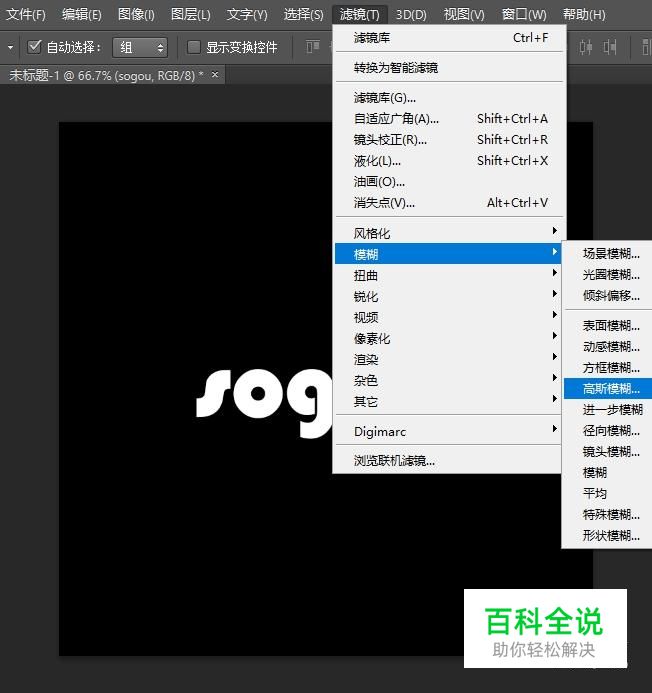The width and height of the screenshot is (652, 693).
Task: Open the 选择(S) menu
Action: (303, 15)
